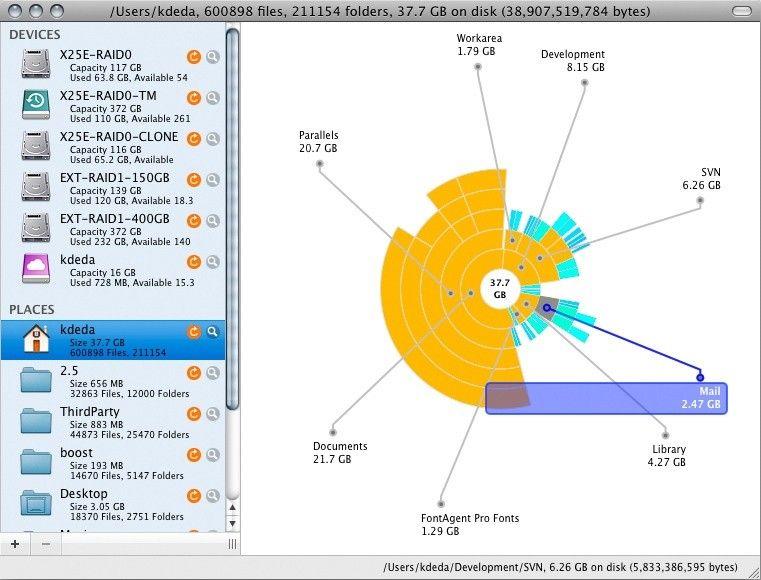Refresh the X25E-RAID0-TM volume scan
Screen dimensions: 761x580
194,98
